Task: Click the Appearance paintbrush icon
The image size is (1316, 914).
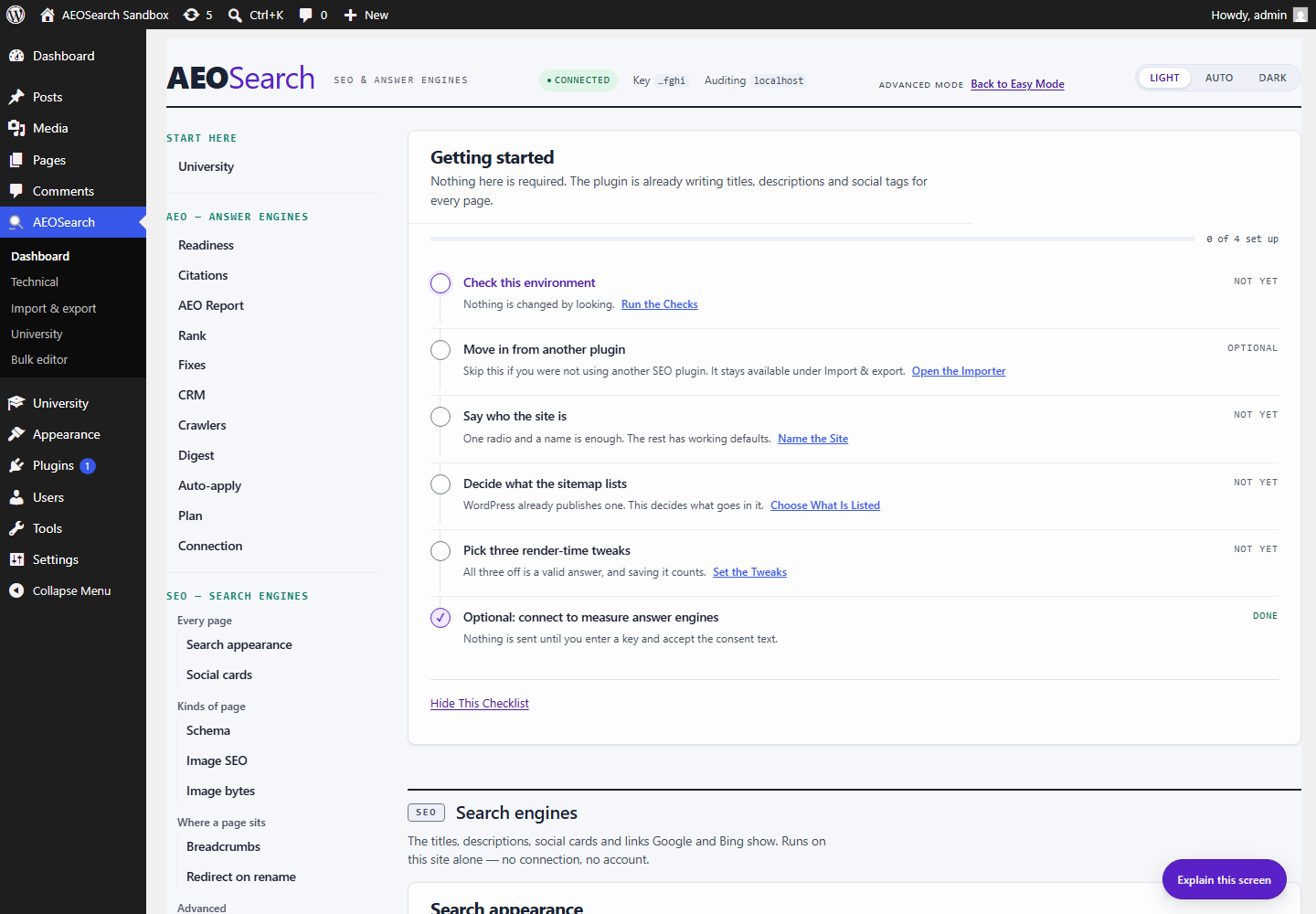Action: (16, 434)
